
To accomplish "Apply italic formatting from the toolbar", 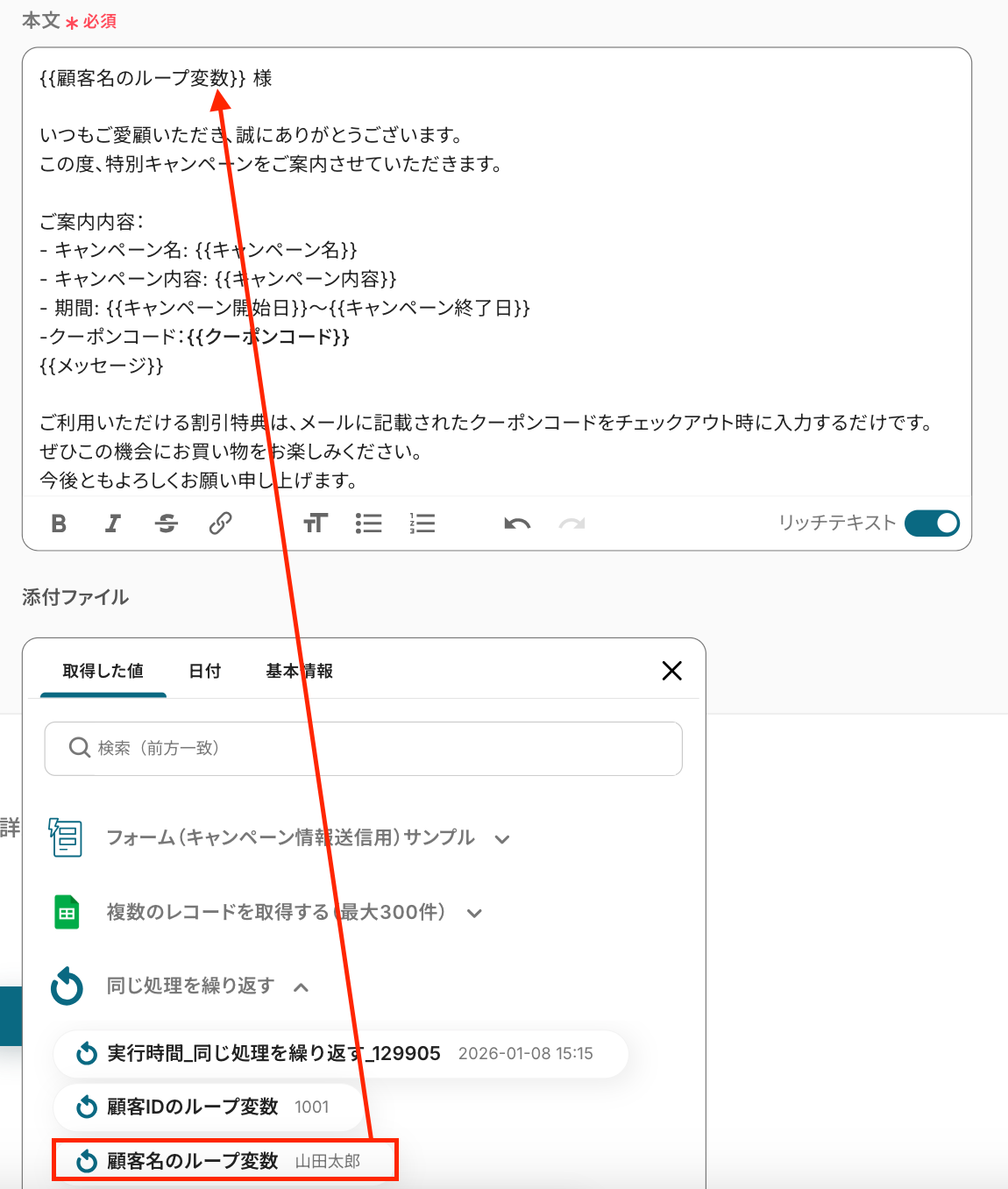I will click(112, 523).
